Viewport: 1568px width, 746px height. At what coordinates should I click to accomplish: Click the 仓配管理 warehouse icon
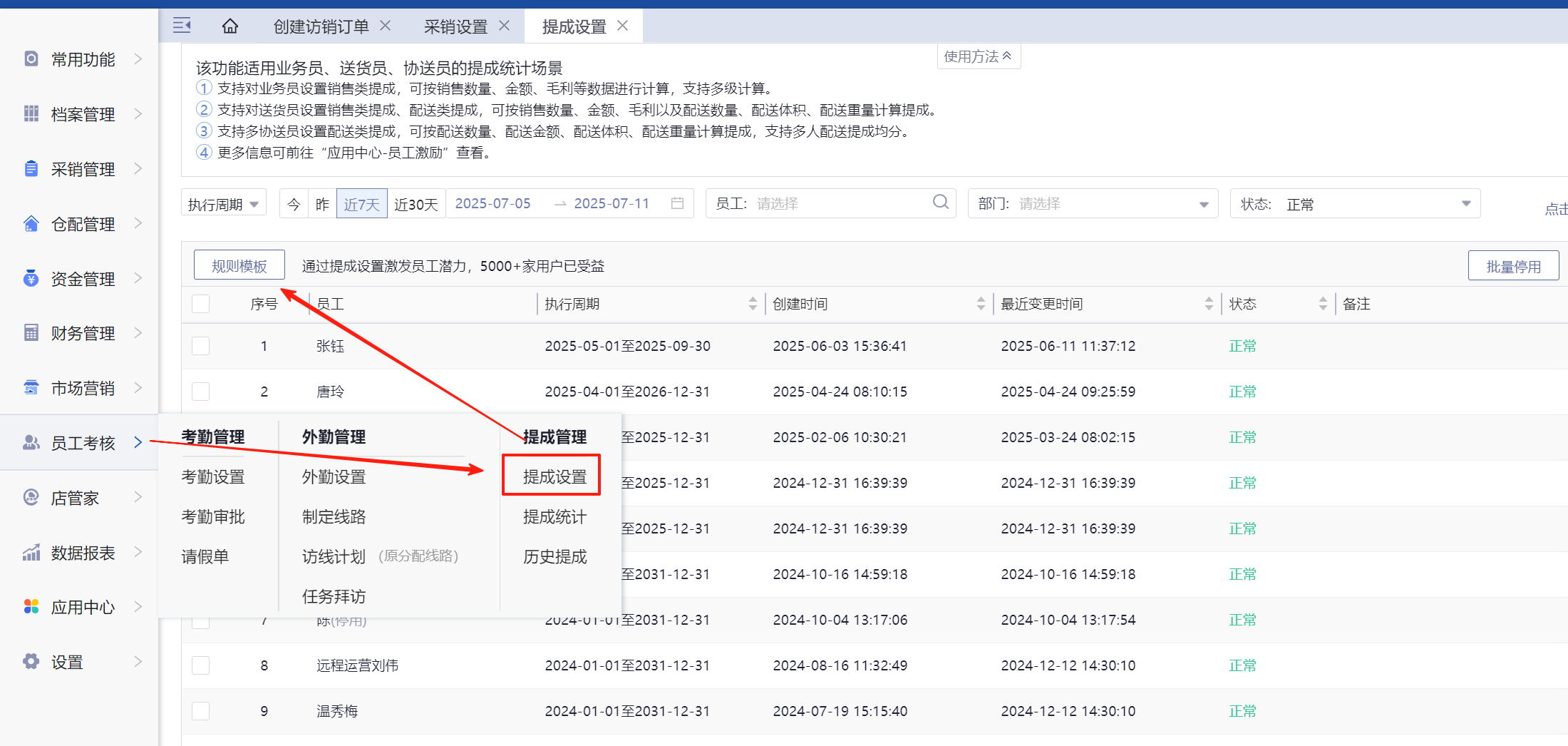[31, 224]
